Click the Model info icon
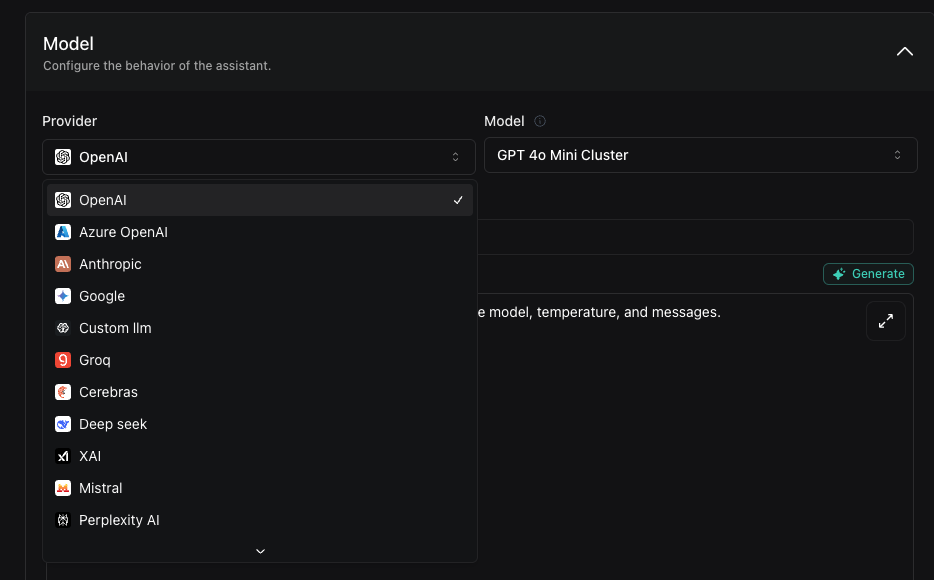This screenshot has width=934, height=580. (x=540, y=121)
